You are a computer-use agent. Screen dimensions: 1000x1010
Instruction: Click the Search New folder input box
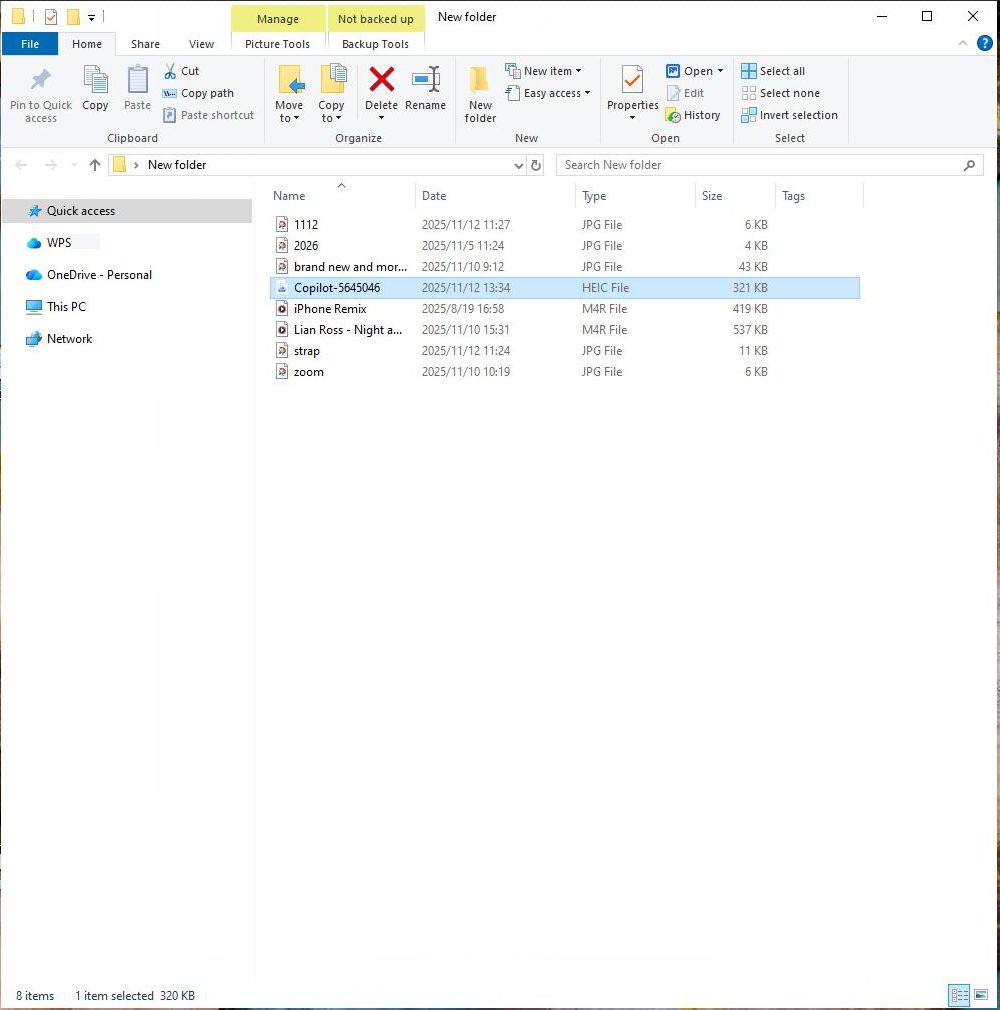[x=760, y=165]
